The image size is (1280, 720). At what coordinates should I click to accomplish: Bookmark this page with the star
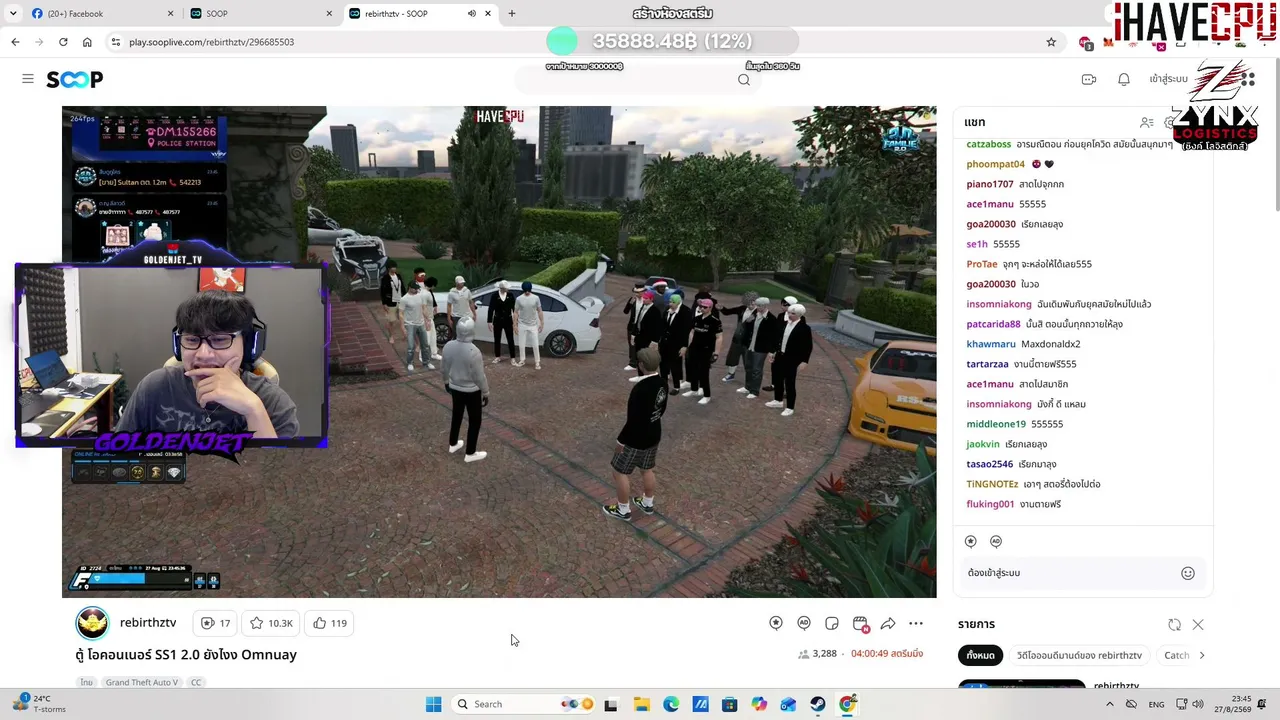[x=1051, y=42]
